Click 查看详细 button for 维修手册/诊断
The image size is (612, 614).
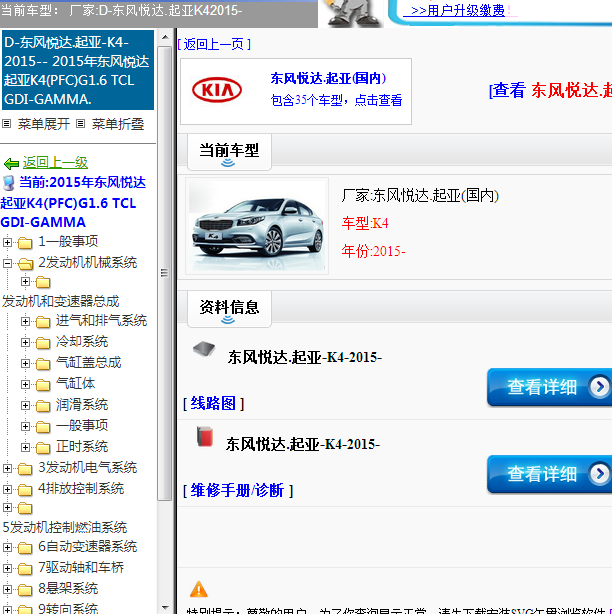(549, 474)
